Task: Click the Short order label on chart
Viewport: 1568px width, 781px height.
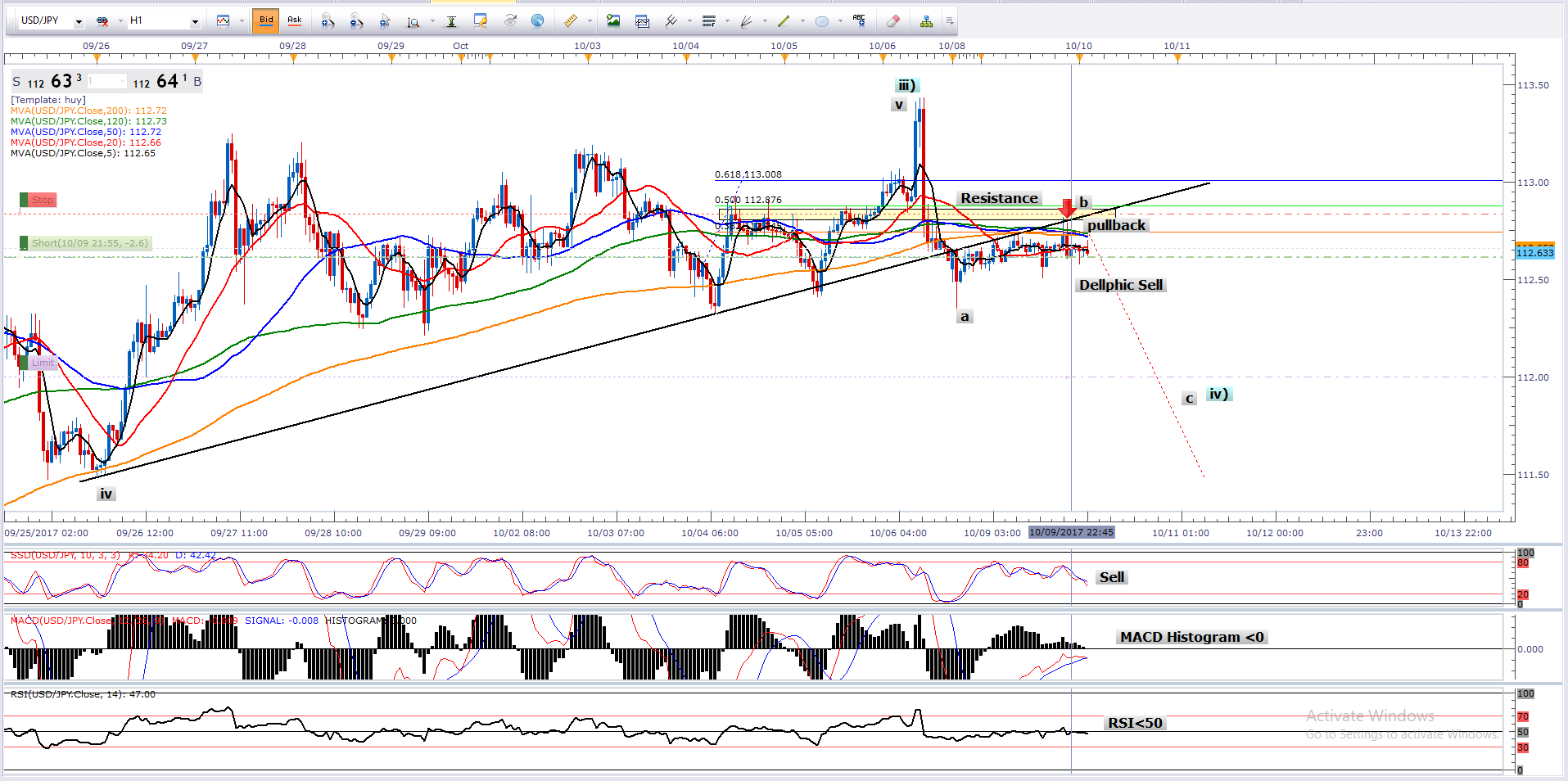Action: coord(89,243)
